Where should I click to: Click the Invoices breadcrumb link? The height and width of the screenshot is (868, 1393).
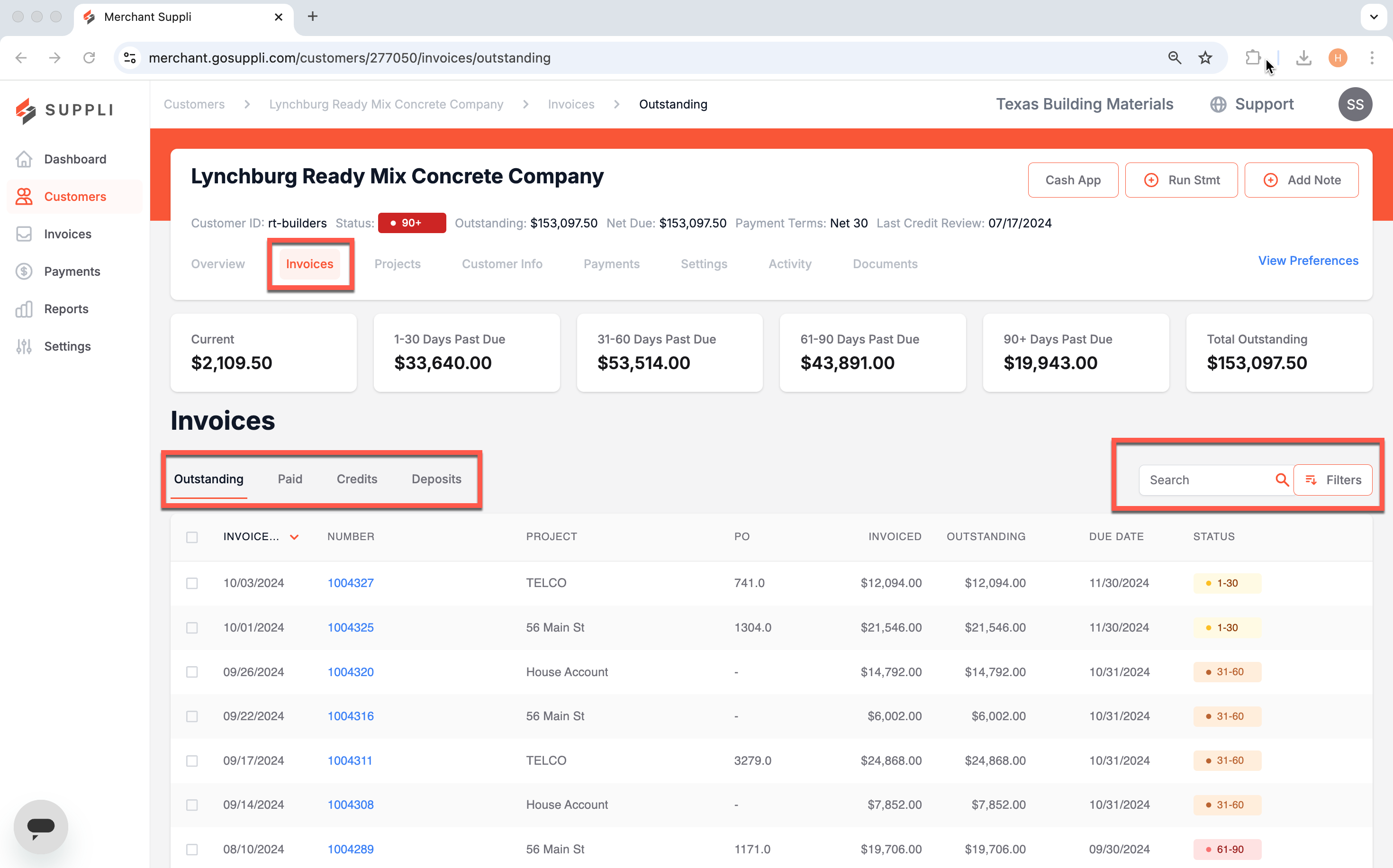(570, 105)
